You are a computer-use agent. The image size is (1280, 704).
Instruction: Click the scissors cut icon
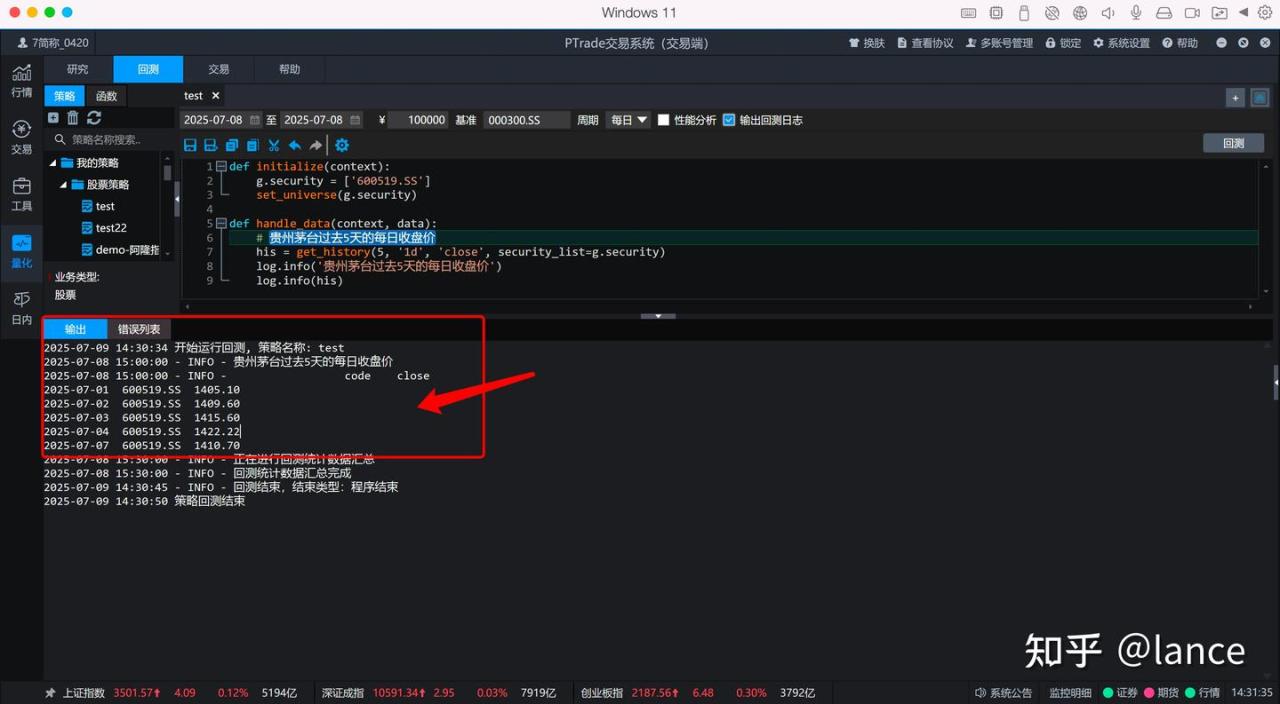pyautogui.click(x=274, y=145)
